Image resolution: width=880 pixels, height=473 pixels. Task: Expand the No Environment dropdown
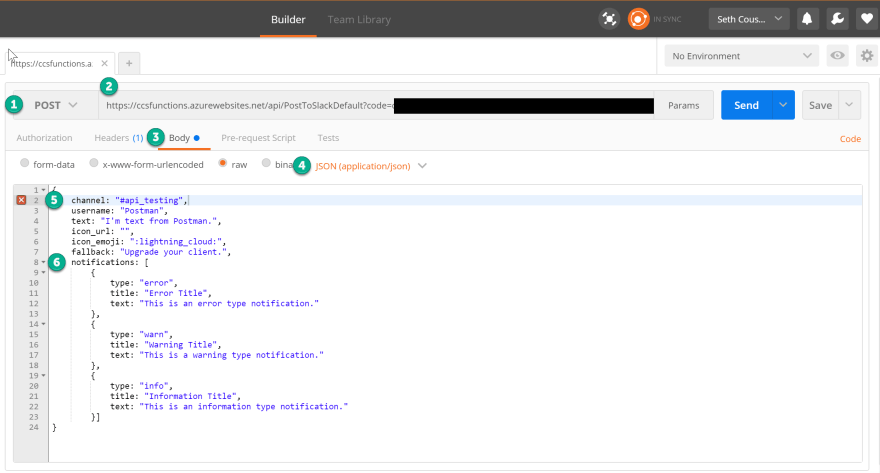(x=742, y=56)
